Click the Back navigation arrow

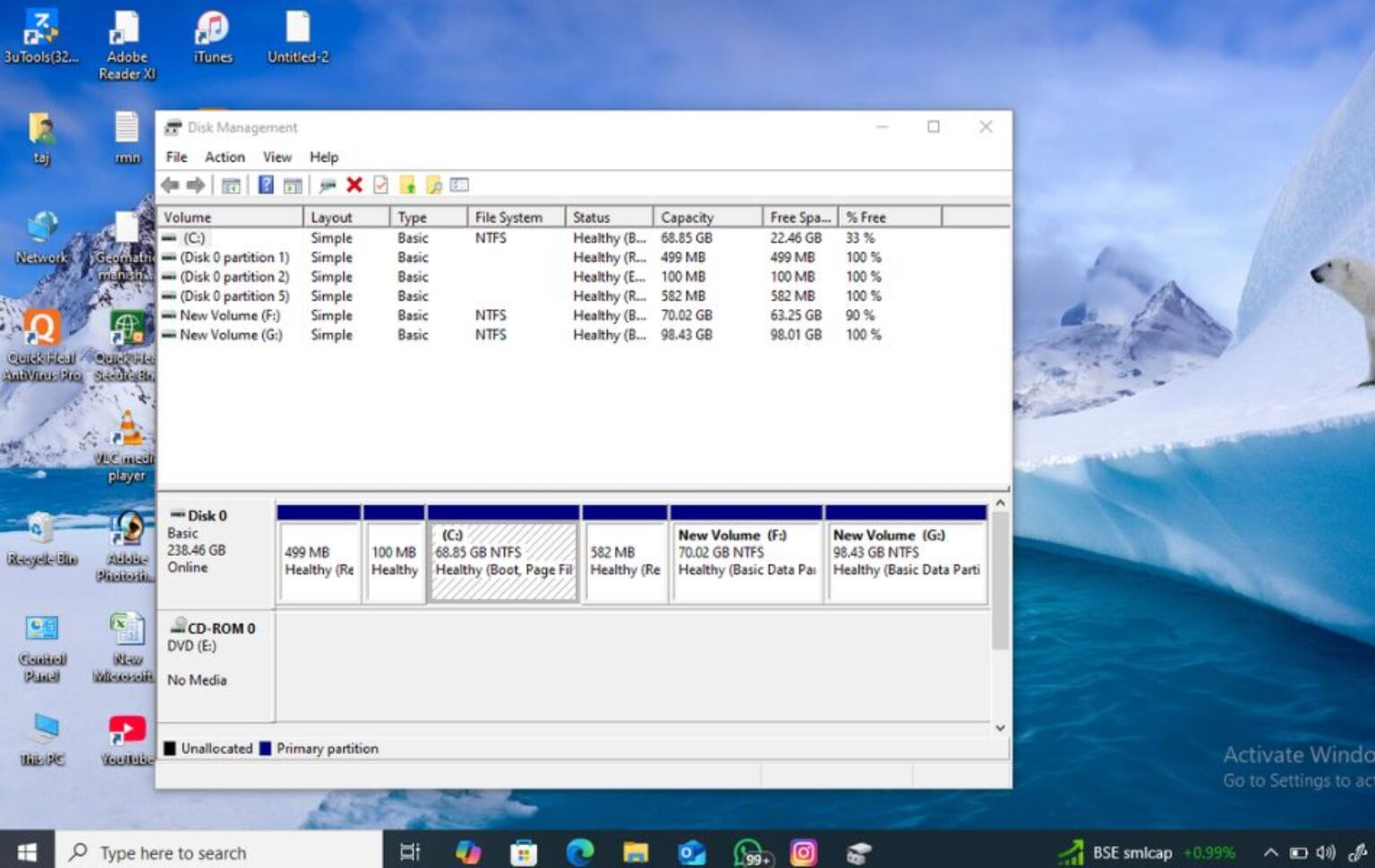[x=170, y=185]
